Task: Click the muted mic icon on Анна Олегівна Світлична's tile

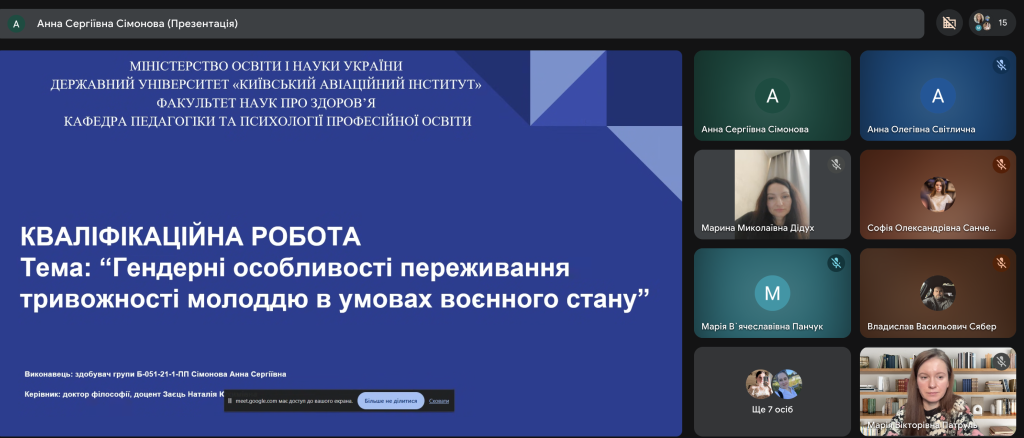Action: [1000, 66]
